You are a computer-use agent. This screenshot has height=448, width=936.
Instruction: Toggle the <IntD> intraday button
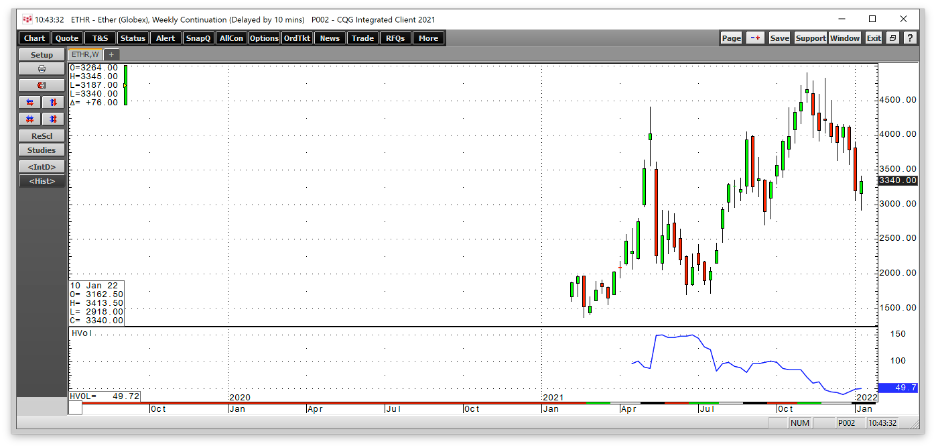(41, 166)
